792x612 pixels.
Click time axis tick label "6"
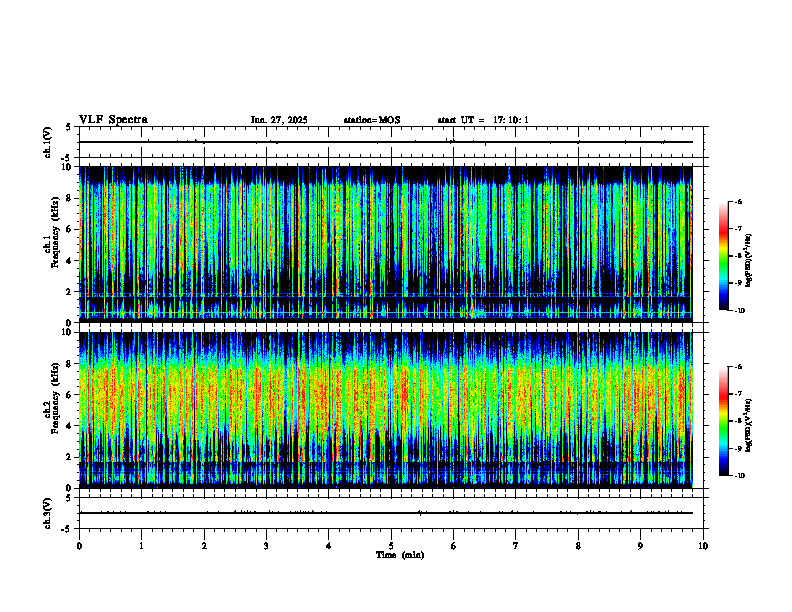coord(454,546)
